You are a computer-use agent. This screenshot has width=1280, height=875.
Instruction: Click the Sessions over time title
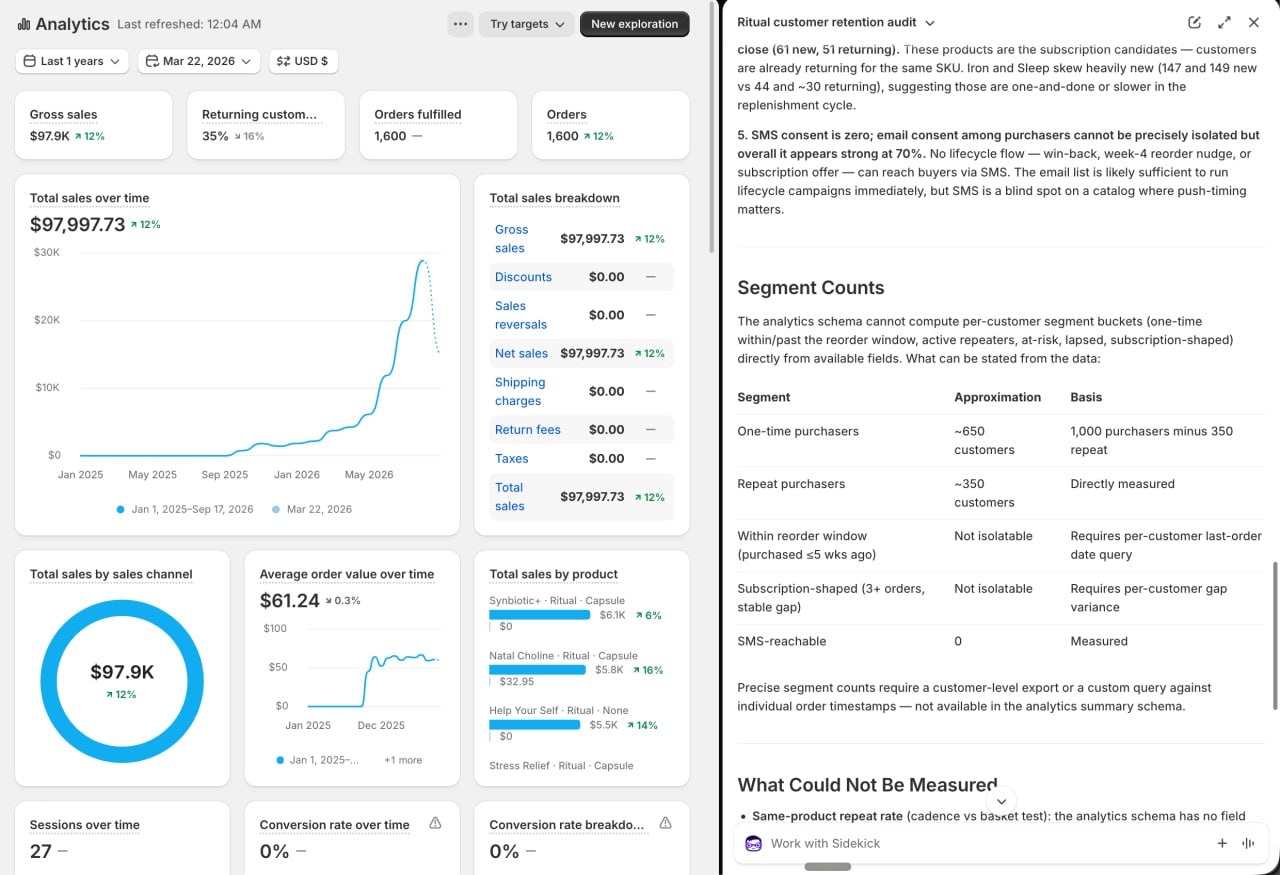(x=85, y=825)
